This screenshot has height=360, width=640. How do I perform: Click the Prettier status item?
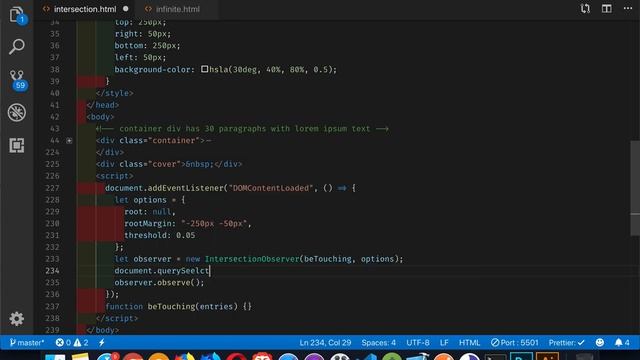(567, 342)
